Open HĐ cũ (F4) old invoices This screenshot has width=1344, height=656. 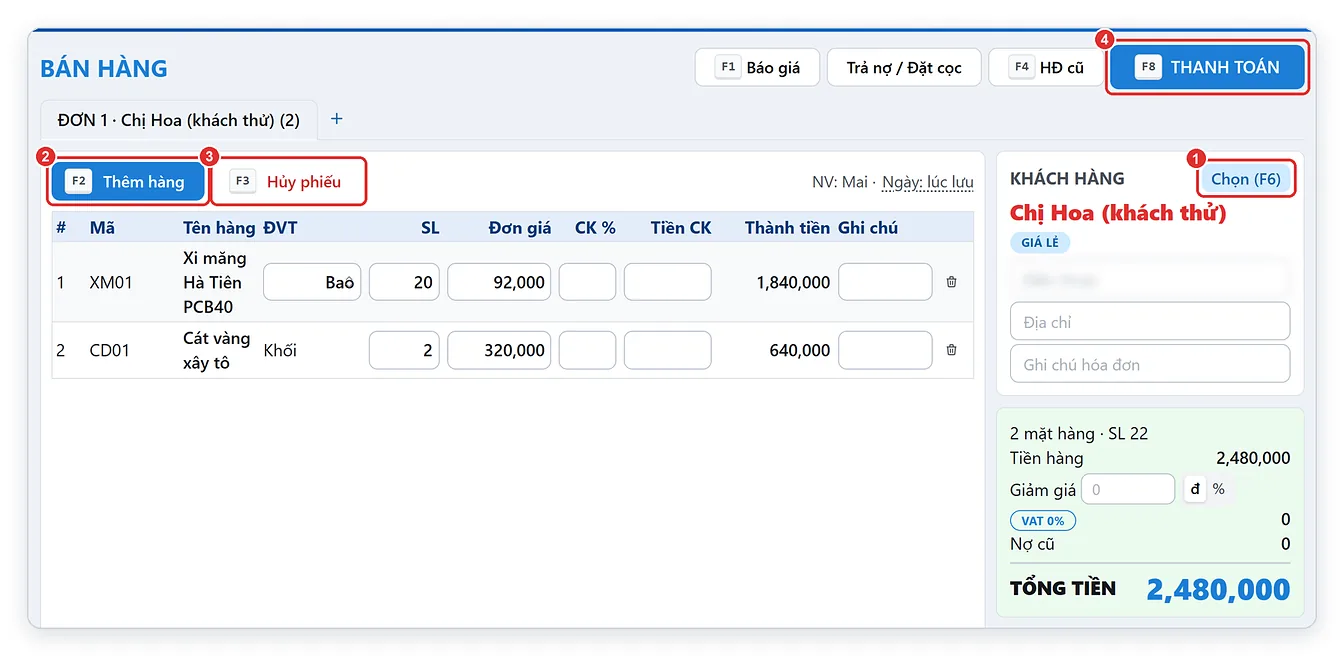point(1047,68)
